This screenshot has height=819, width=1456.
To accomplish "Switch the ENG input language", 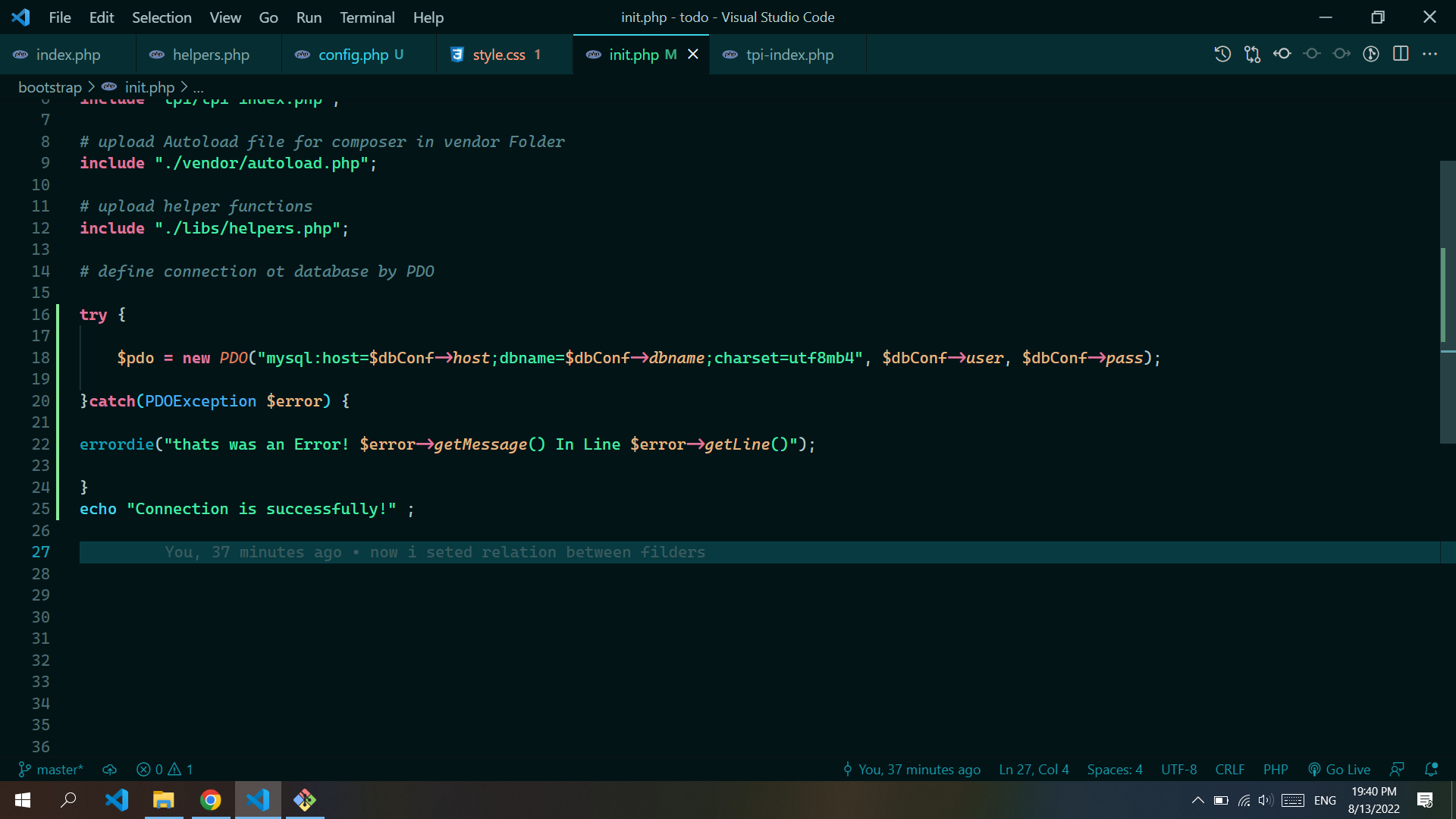I will [x=1325, y=800].
